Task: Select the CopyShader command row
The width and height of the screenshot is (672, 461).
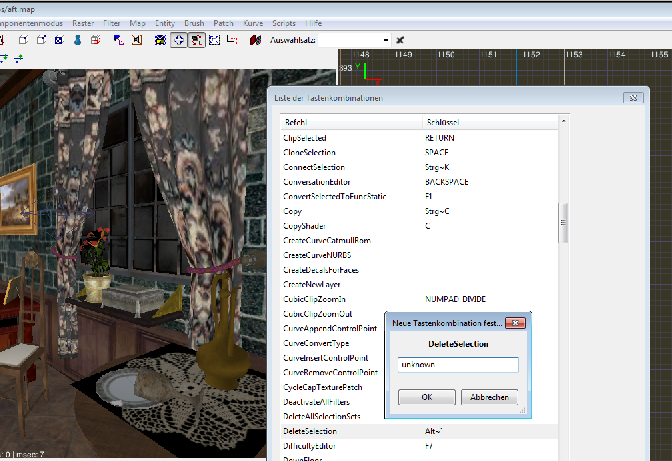Action: click(x=419, y=226)
